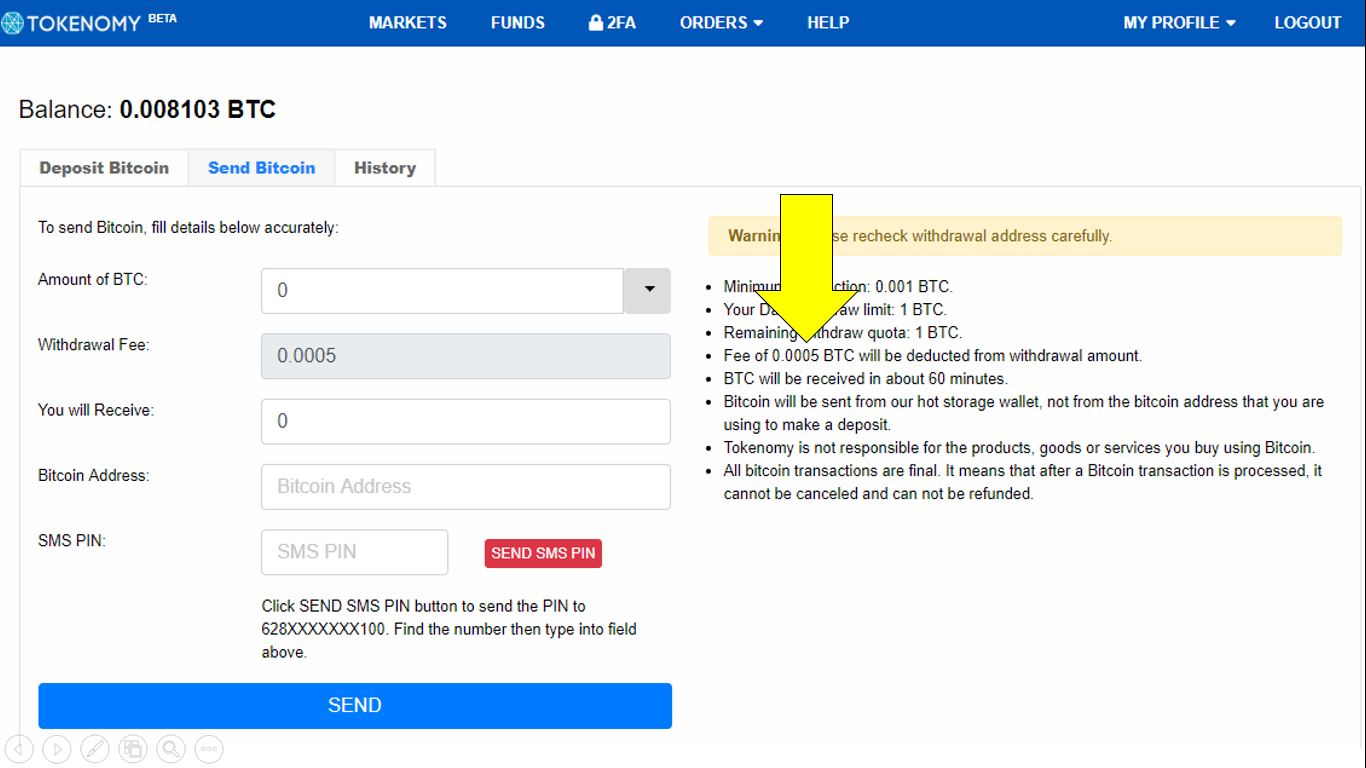The height and width of the screenshot is (768, 1366).
Task: Click the Bitcoin Address input field
Action: tap(466, 486)
